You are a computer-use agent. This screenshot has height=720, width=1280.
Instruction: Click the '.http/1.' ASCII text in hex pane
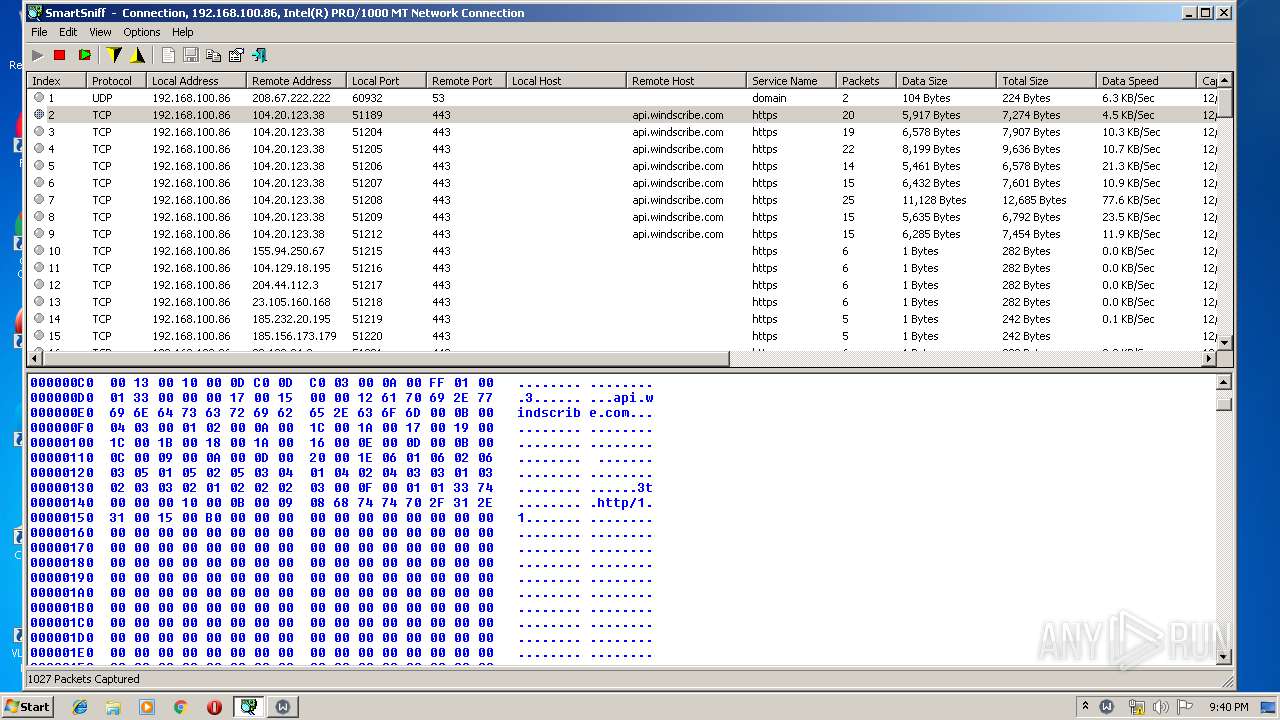click(x=621, y=503)
